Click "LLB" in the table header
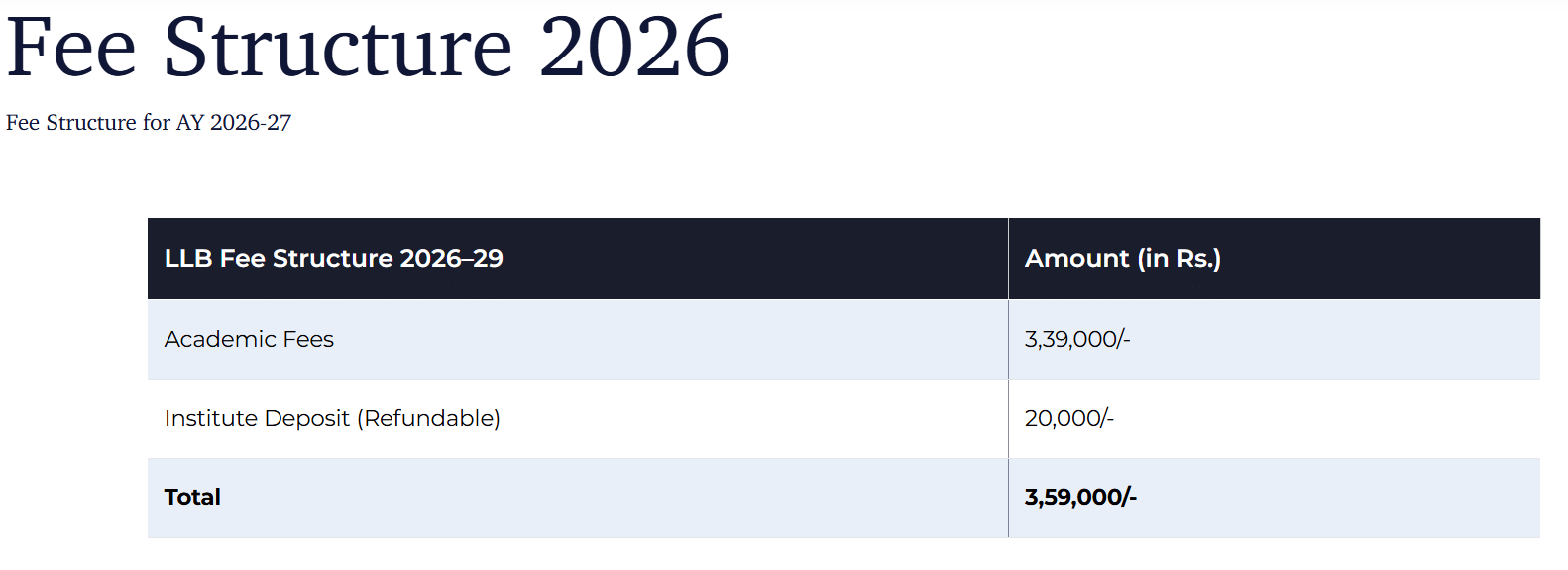The image size is (1568, 570). [x=188, y=259]
